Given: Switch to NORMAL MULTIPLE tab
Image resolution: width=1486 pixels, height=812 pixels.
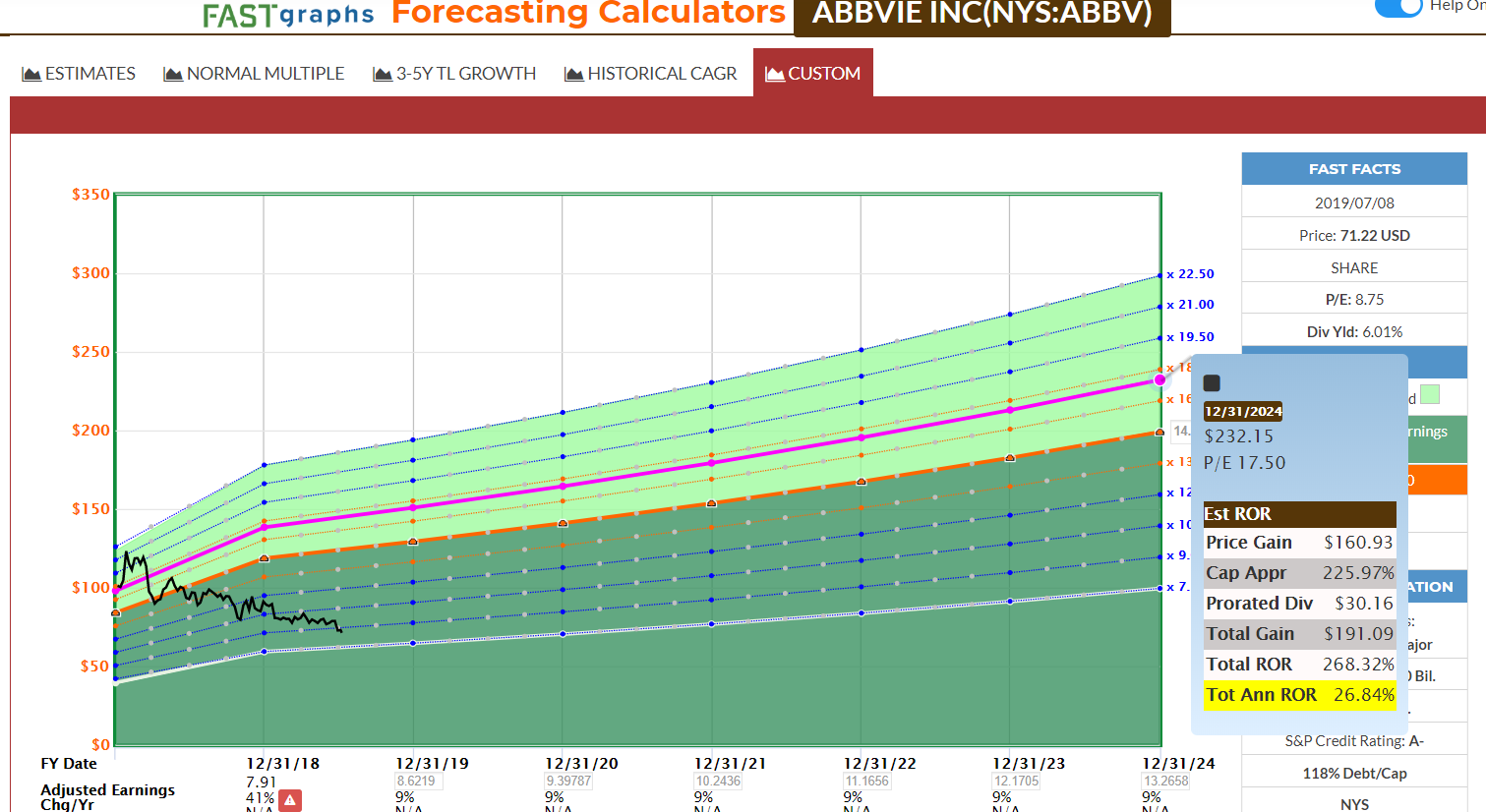Looking at the screenshot, I should (255, 74).
